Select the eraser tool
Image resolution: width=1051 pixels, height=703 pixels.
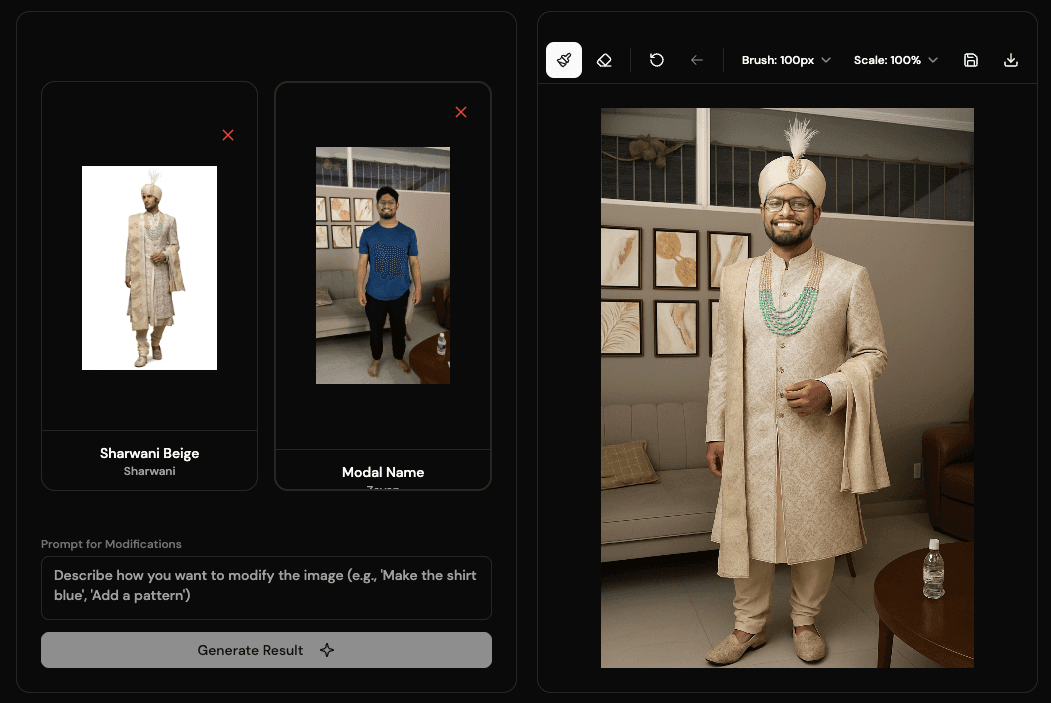[604, 60]
